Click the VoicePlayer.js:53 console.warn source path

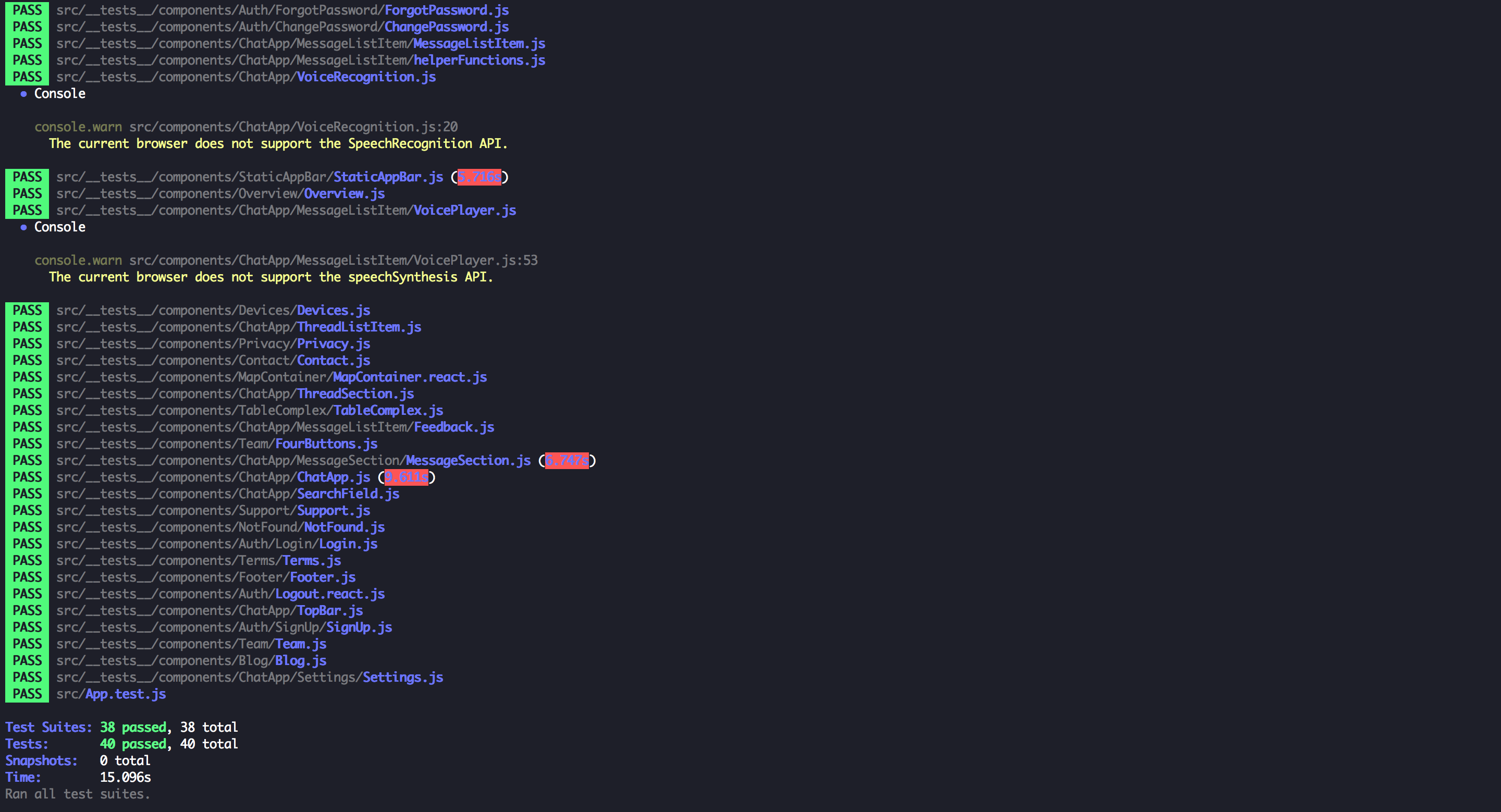334,261
